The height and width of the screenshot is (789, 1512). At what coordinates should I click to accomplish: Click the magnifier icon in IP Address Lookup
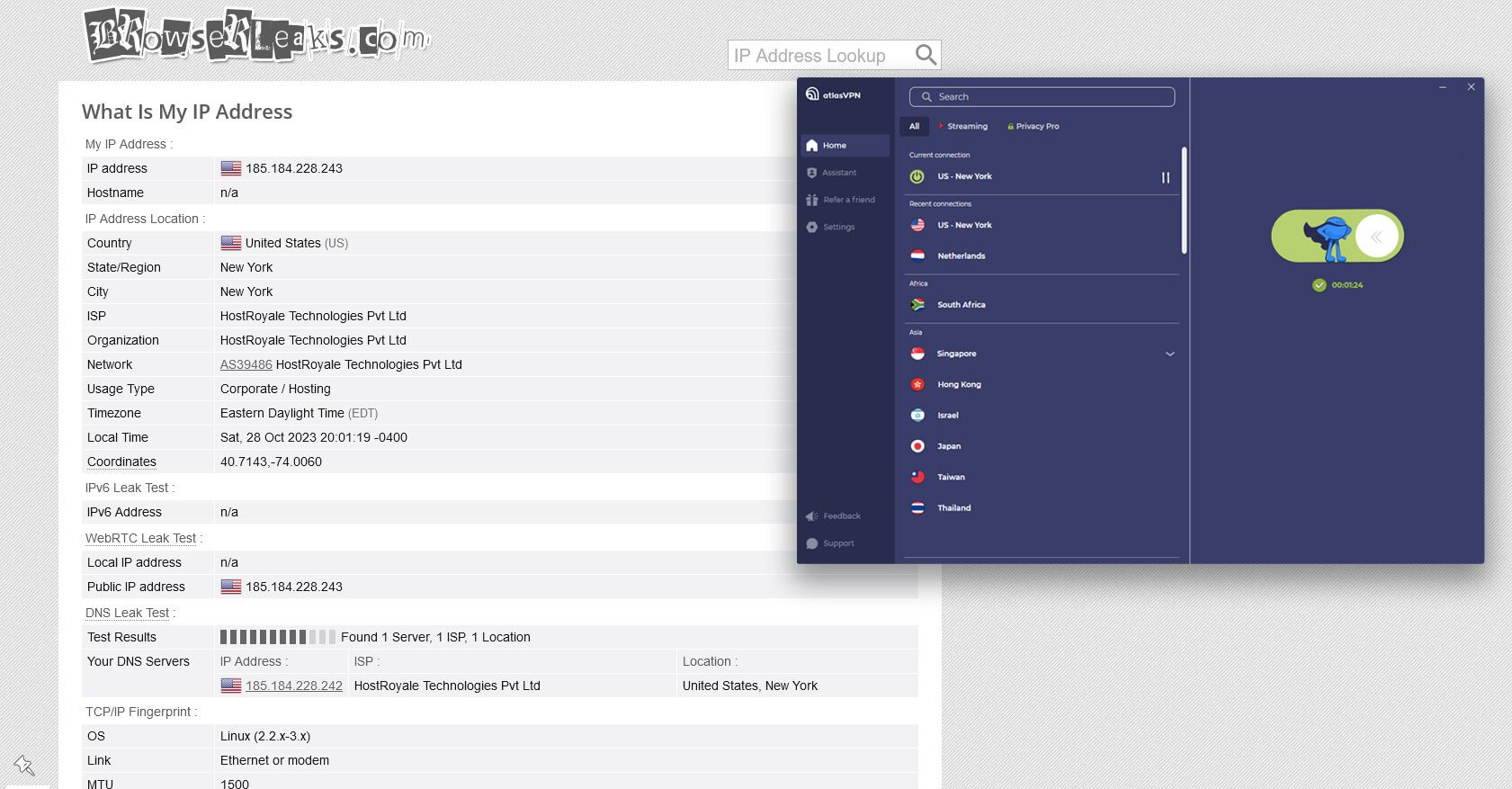[926, 55]
